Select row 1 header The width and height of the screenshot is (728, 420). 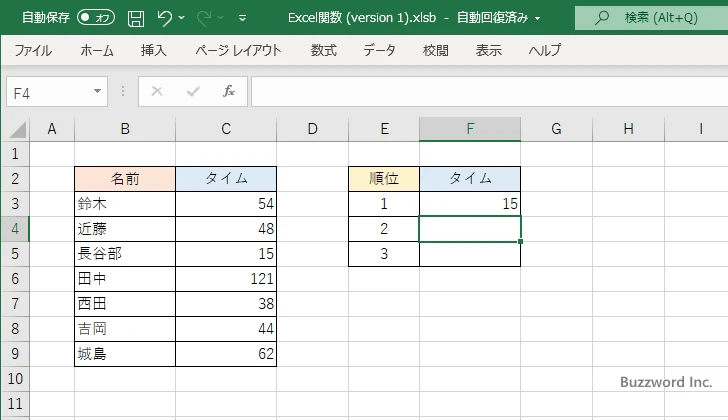[15, 154]
